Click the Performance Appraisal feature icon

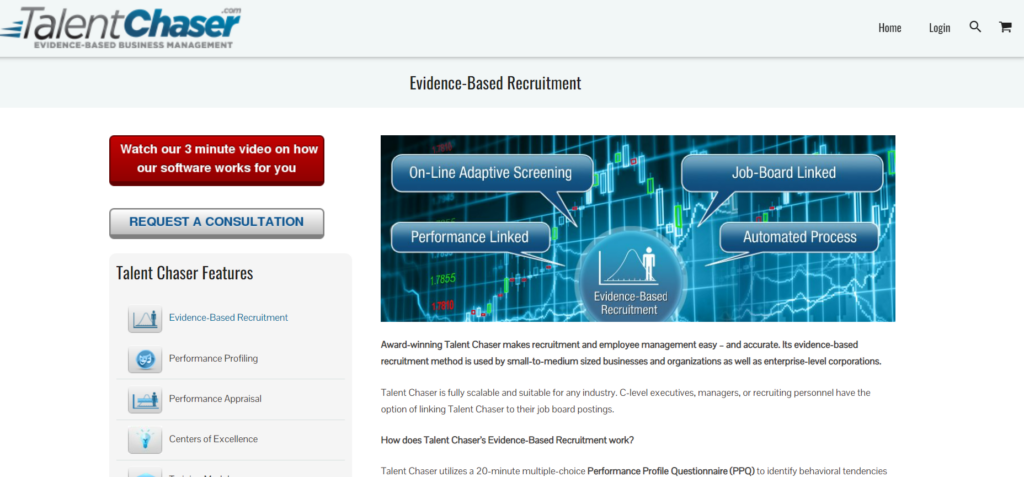(145, 399)
